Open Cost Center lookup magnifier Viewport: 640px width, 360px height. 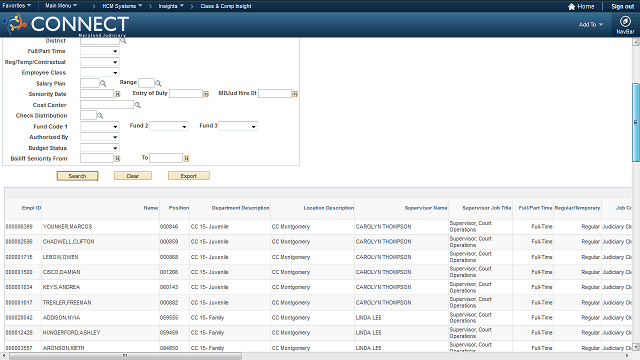[x=138, y=105]
